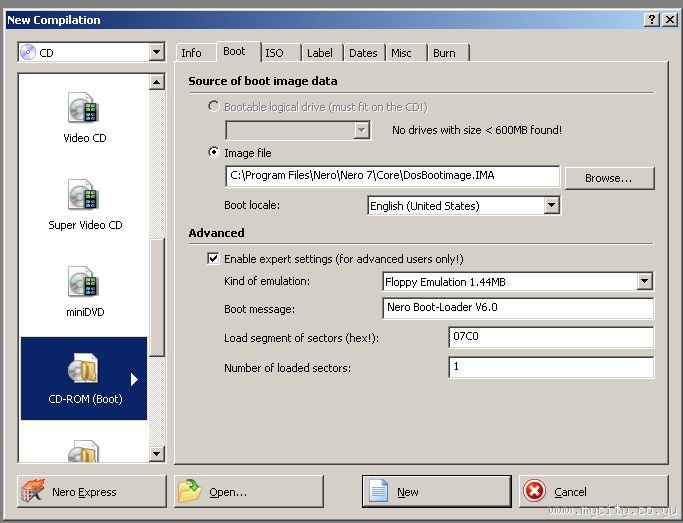This screenshot has height=523, width=683.
Task: Select the CD-ROM (Boot) compilation icon
Action: click(x=84, y=368)
